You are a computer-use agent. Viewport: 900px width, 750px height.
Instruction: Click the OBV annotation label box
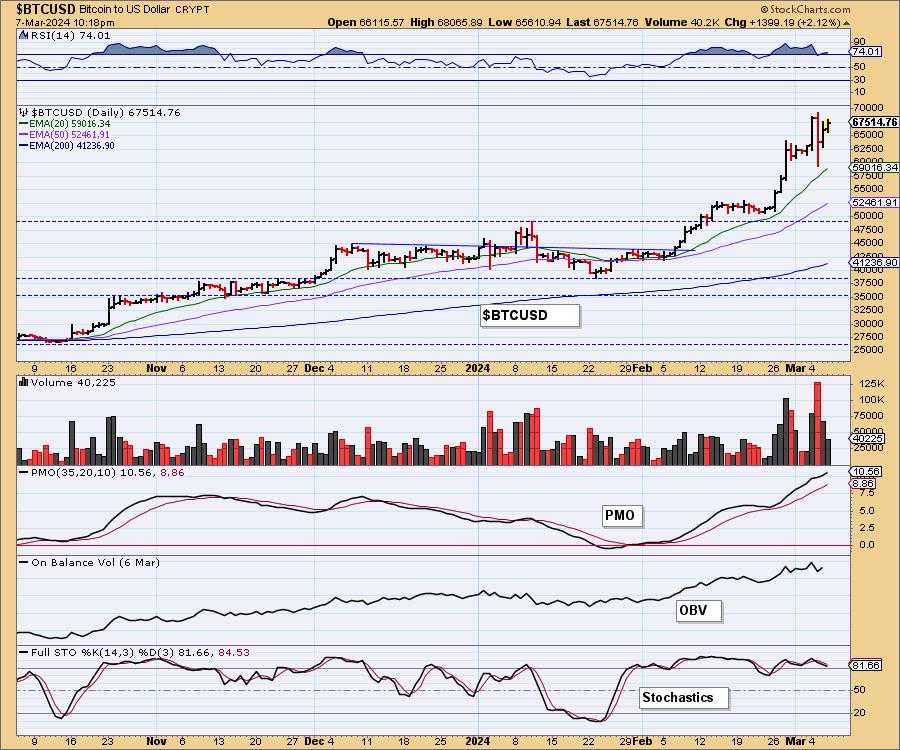point(698,610)
